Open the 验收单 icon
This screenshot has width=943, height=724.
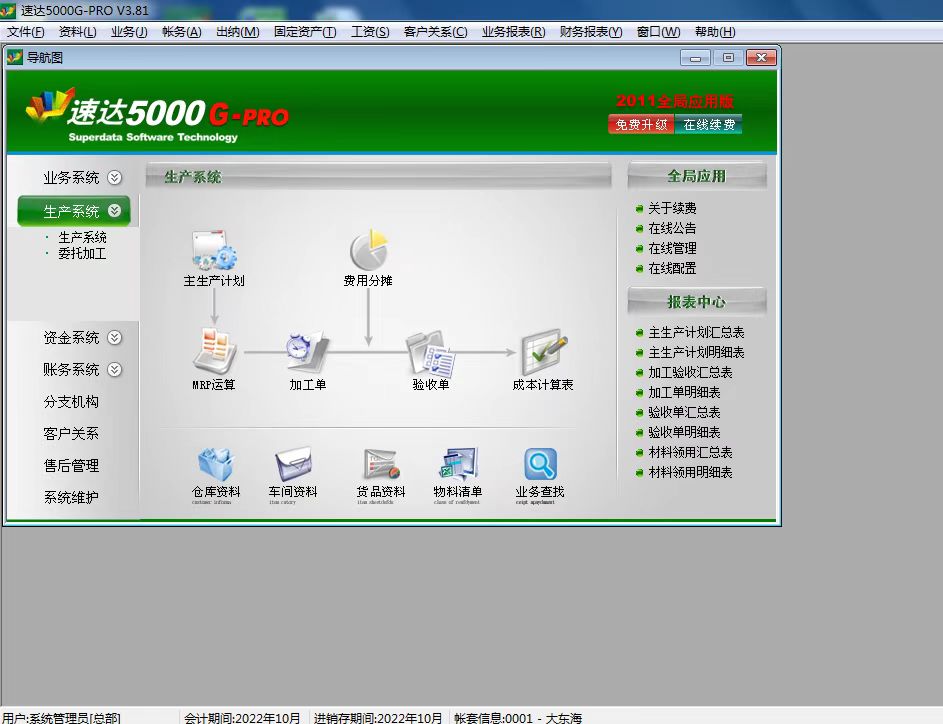click(x=431, y=352)
